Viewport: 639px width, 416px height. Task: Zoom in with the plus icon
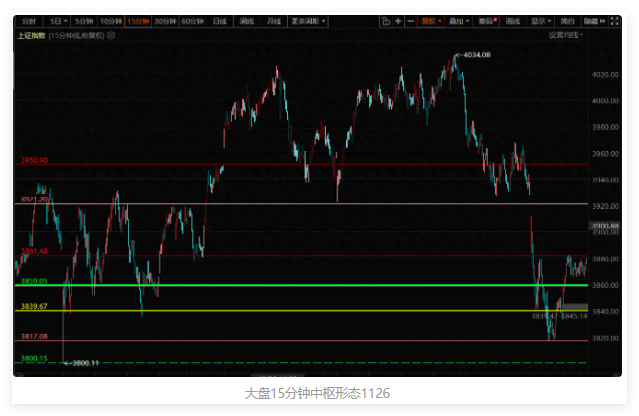pyautogui.click(x=398, y=20)
